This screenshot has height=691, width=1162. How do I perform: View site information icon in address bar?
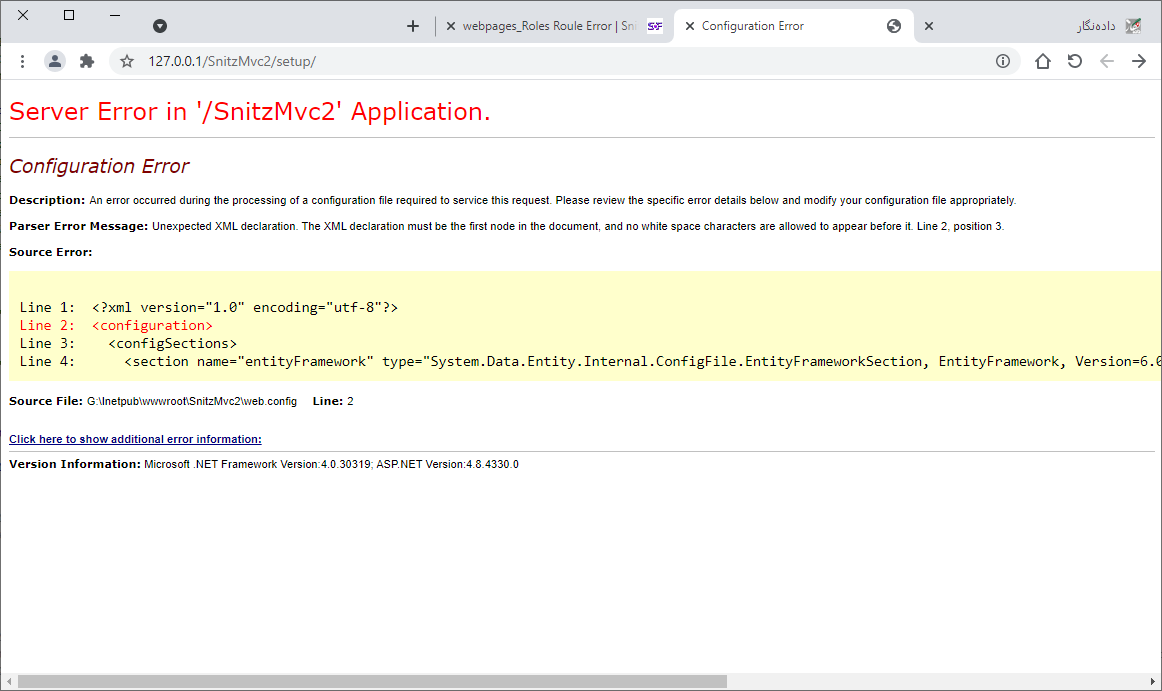(x=1003, y=61)
